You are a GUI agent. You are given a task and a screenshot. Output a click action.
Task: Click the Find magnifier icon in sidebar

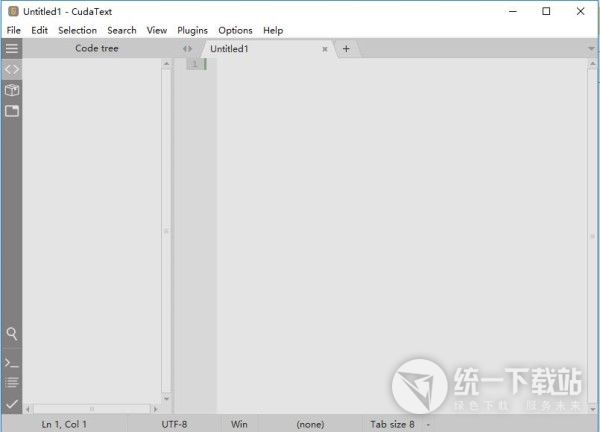coord(11,334)
